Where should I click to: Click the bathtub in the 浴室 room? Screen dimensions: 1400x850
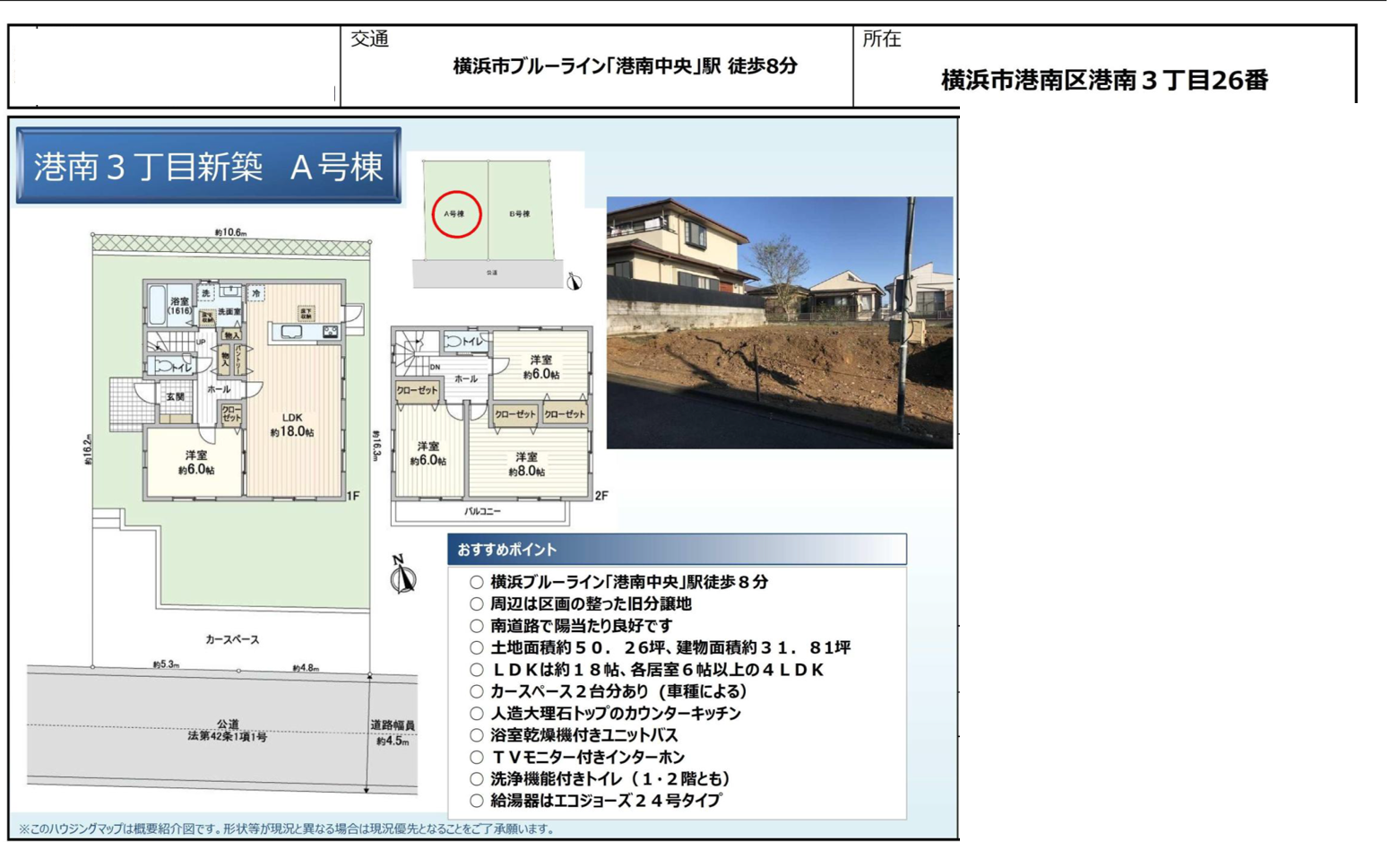(156, 305)
